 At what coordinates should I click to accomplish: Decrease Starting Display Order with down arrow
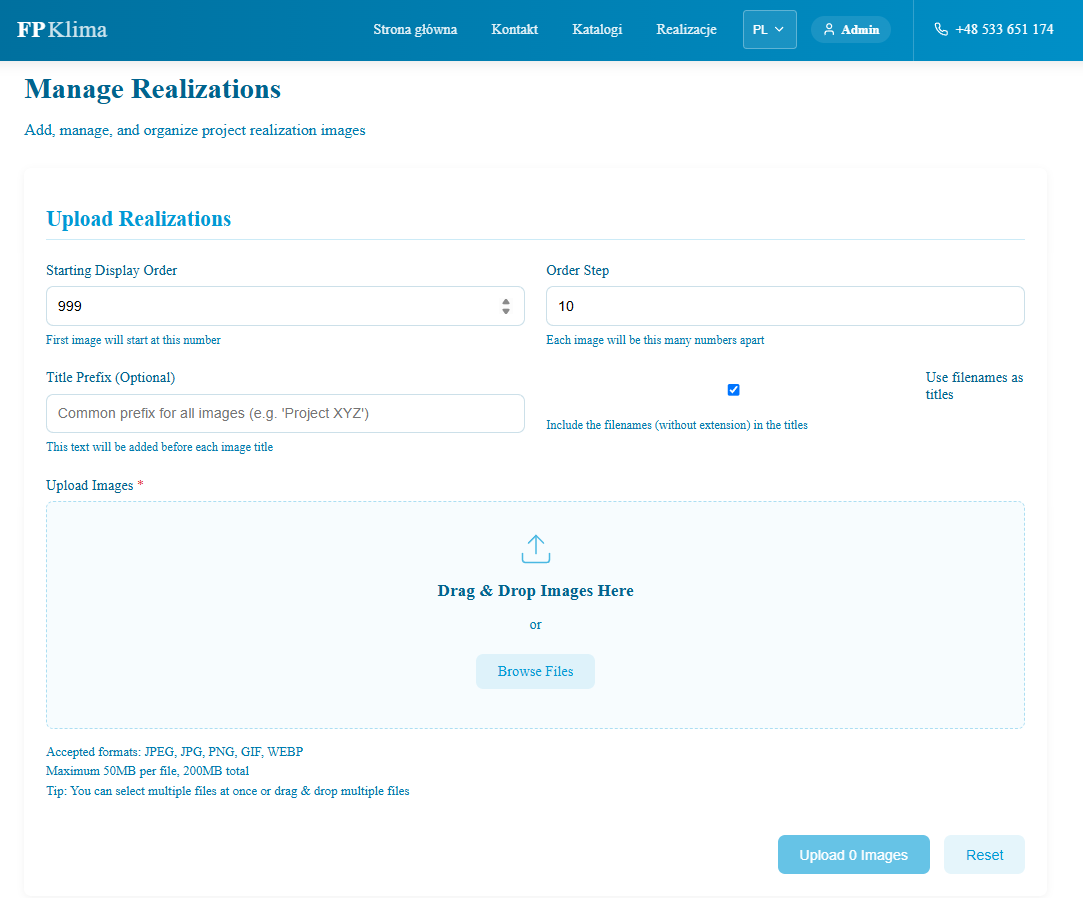(x=506, y=311)
